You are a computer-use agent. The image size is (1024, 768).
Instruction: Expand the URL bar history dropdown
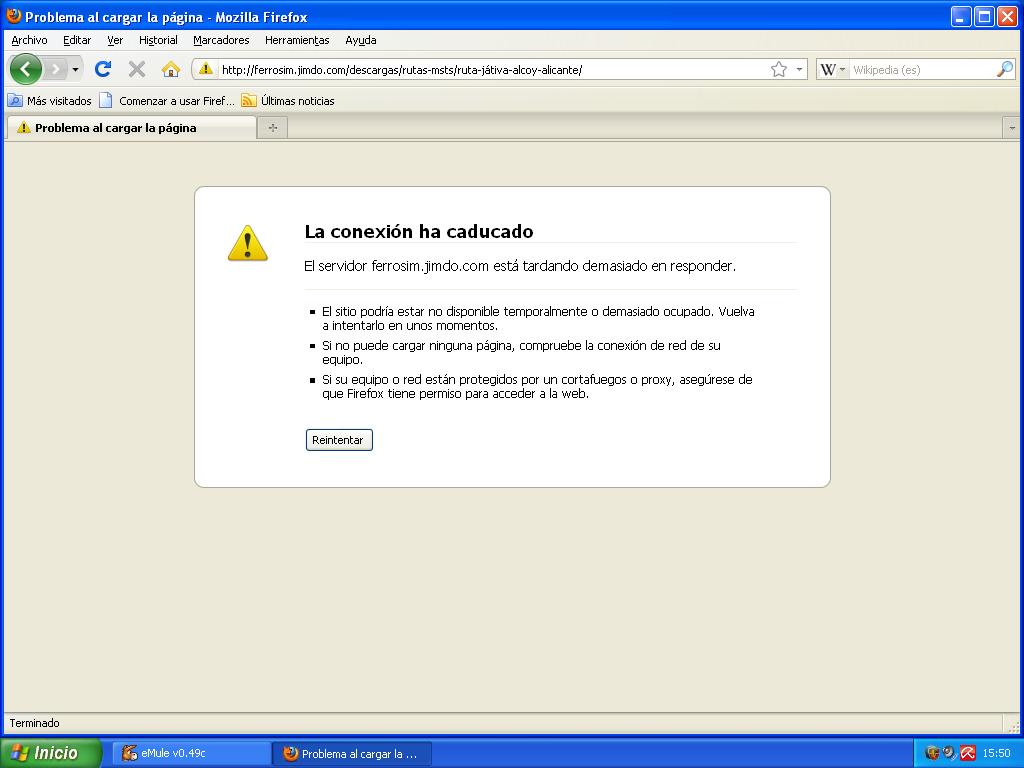tap(799, 69)
